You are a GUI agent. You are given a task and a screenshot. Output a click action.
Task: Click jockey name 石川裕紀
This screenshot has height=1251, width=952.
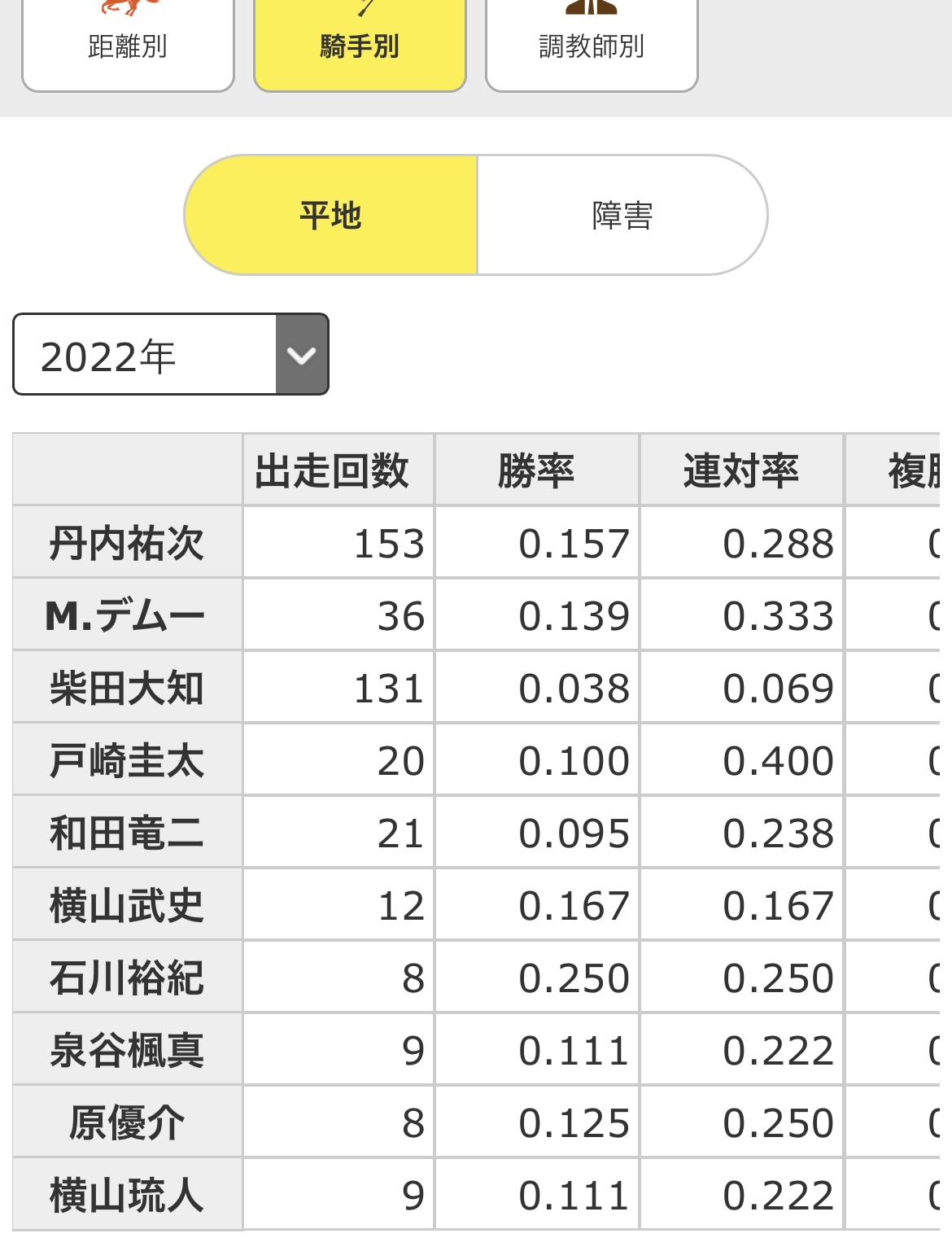[x=127, y=978]
